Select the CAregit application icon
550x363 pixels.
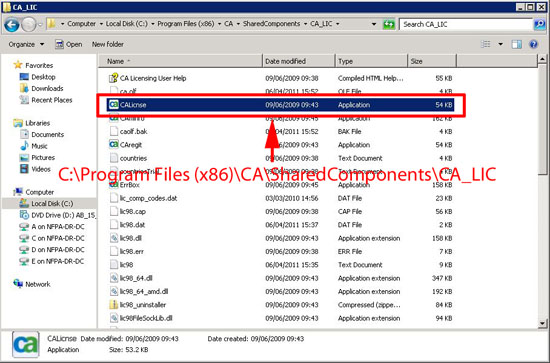pos(113,144)
